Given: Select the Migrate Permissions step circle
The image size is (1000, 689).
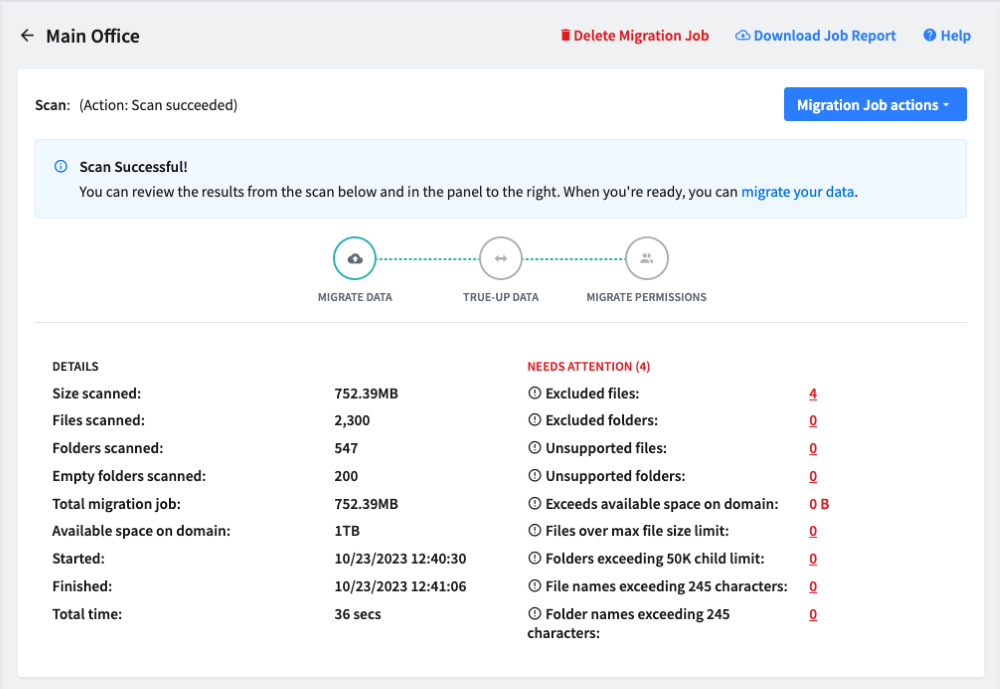Looking at the screenshot, I should pos(646,259).
